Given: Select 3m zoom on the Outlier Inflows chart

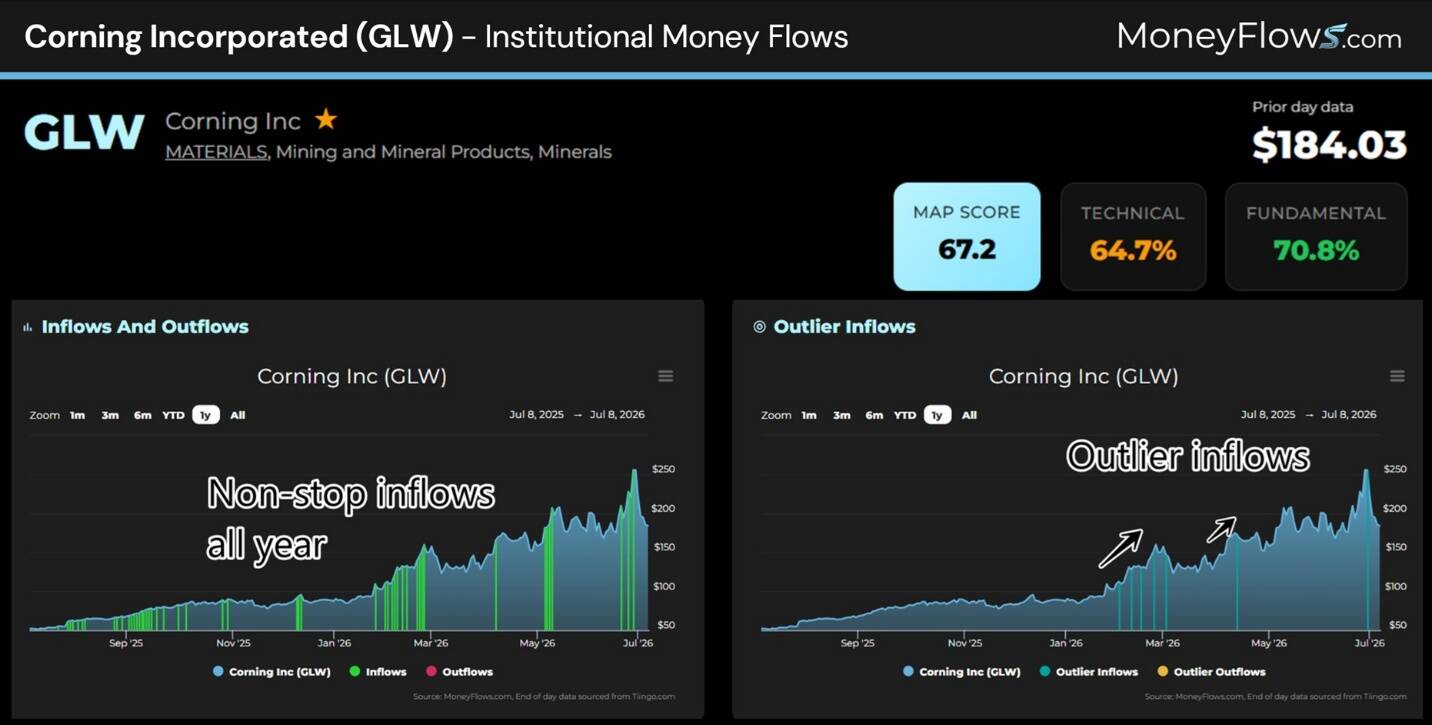Looking at the screenshot, I should click(x=842, y=415).
